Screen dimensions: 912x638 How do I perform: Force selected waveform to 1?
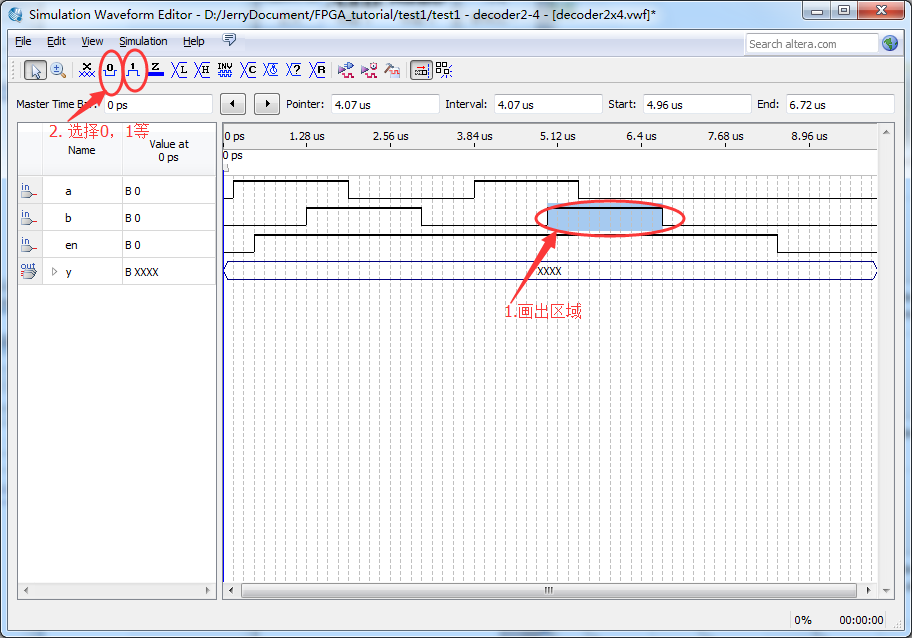[x=133, y=70]
